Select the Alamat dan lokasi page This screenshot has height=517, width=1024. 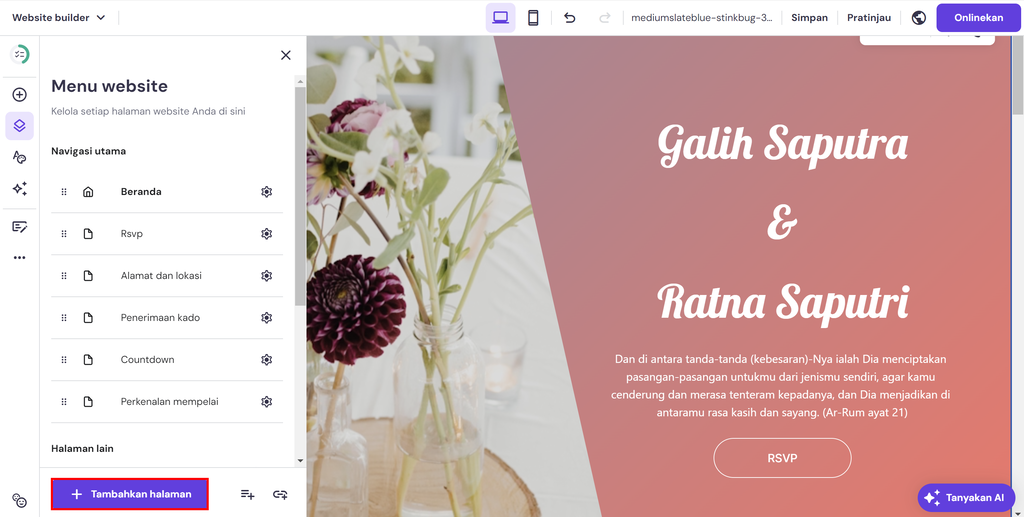[167, 275]
